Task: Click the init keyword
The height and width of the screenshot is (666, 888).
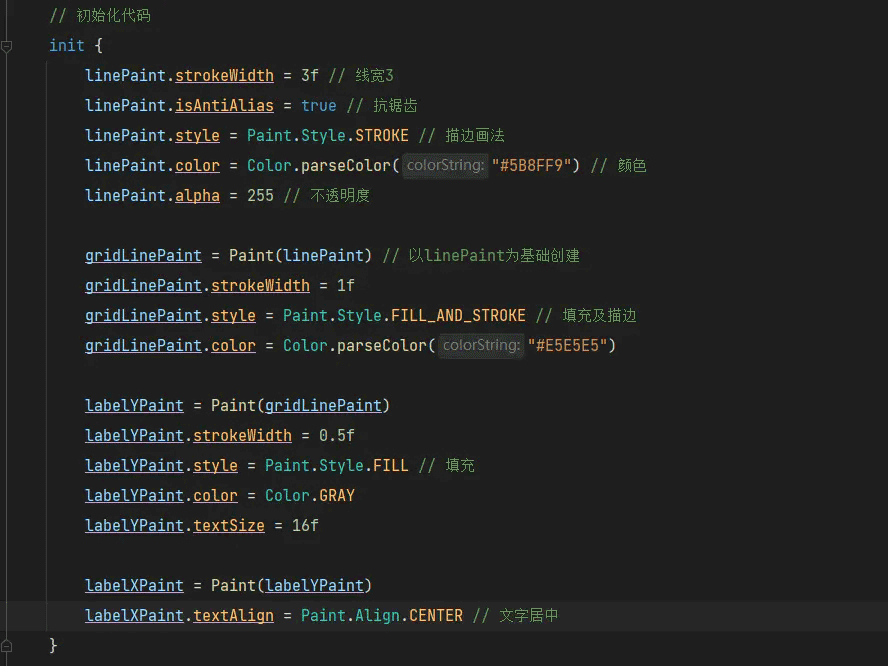Action: coord(67,45)
